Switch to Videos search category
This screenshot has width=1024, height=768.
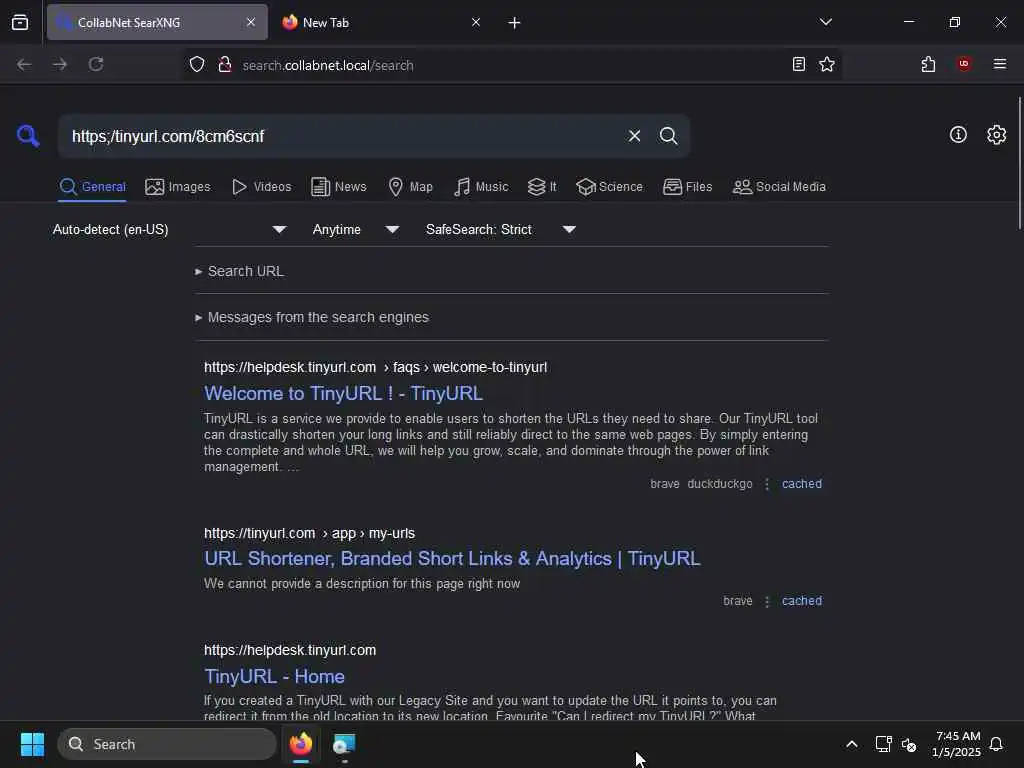click(261, 187)
